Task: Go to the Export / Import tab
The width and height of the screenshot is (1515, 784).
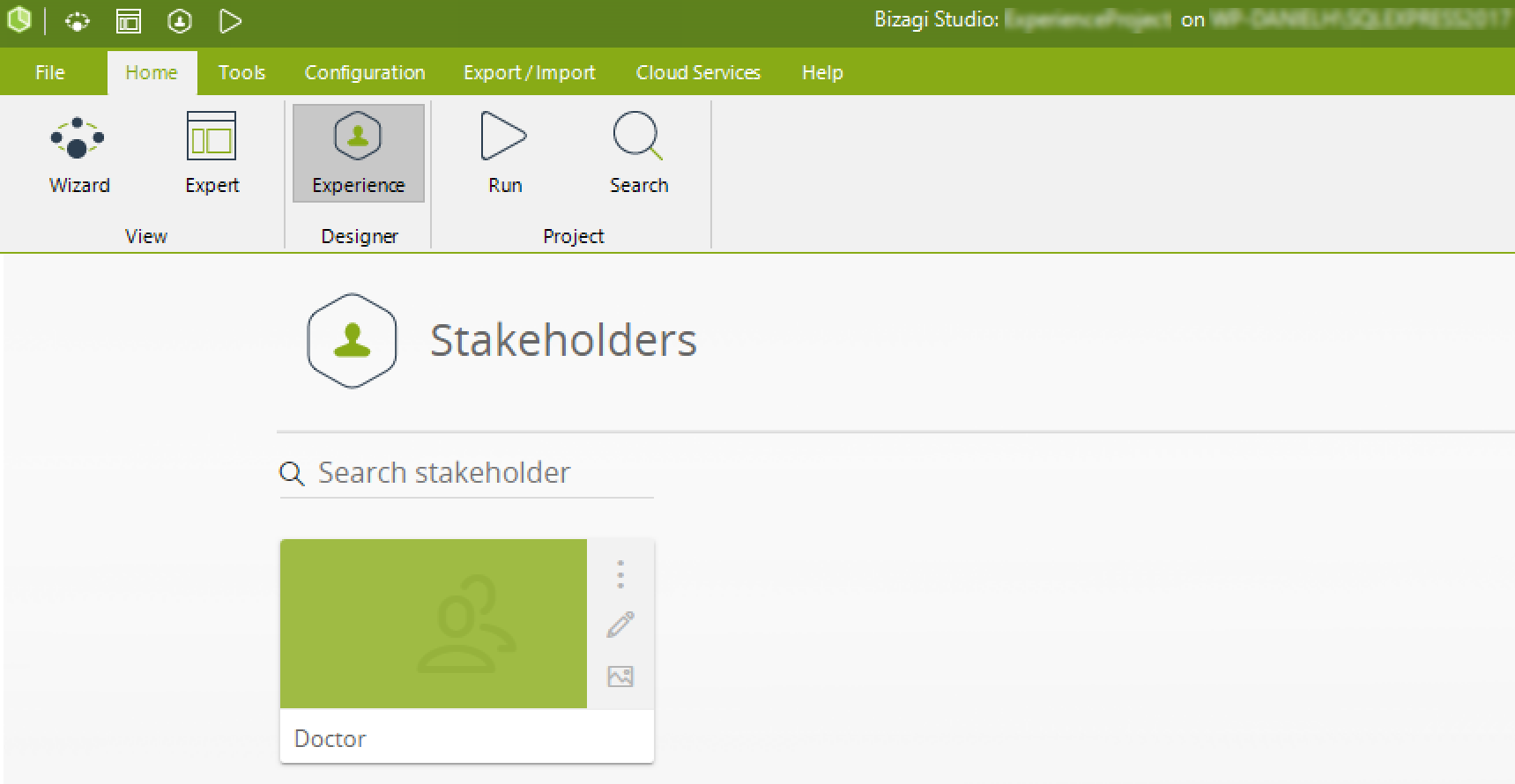Action: 530,72
